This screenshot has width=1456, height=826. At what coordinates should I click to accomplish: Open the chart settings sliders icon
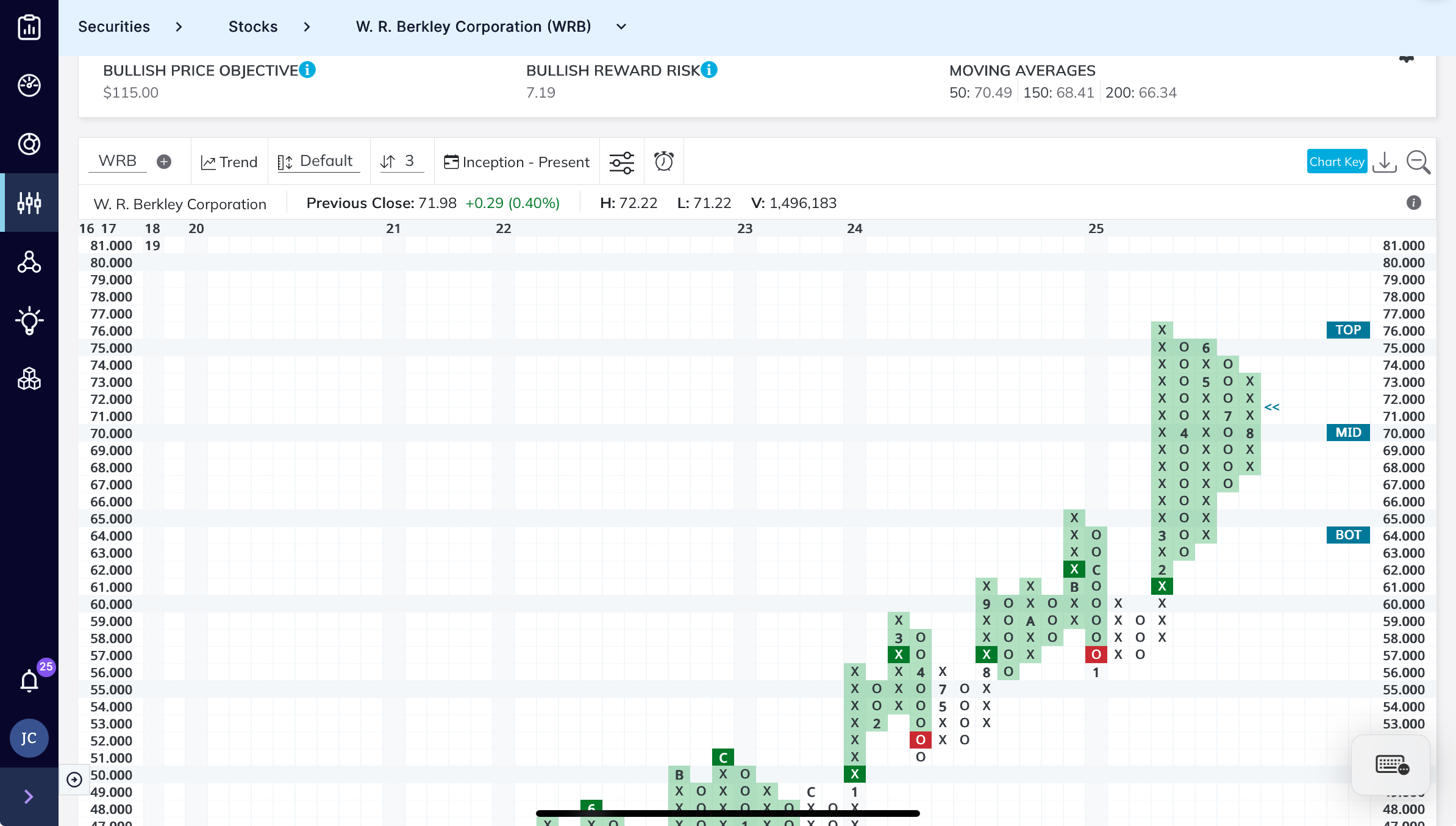pos(622,162)
